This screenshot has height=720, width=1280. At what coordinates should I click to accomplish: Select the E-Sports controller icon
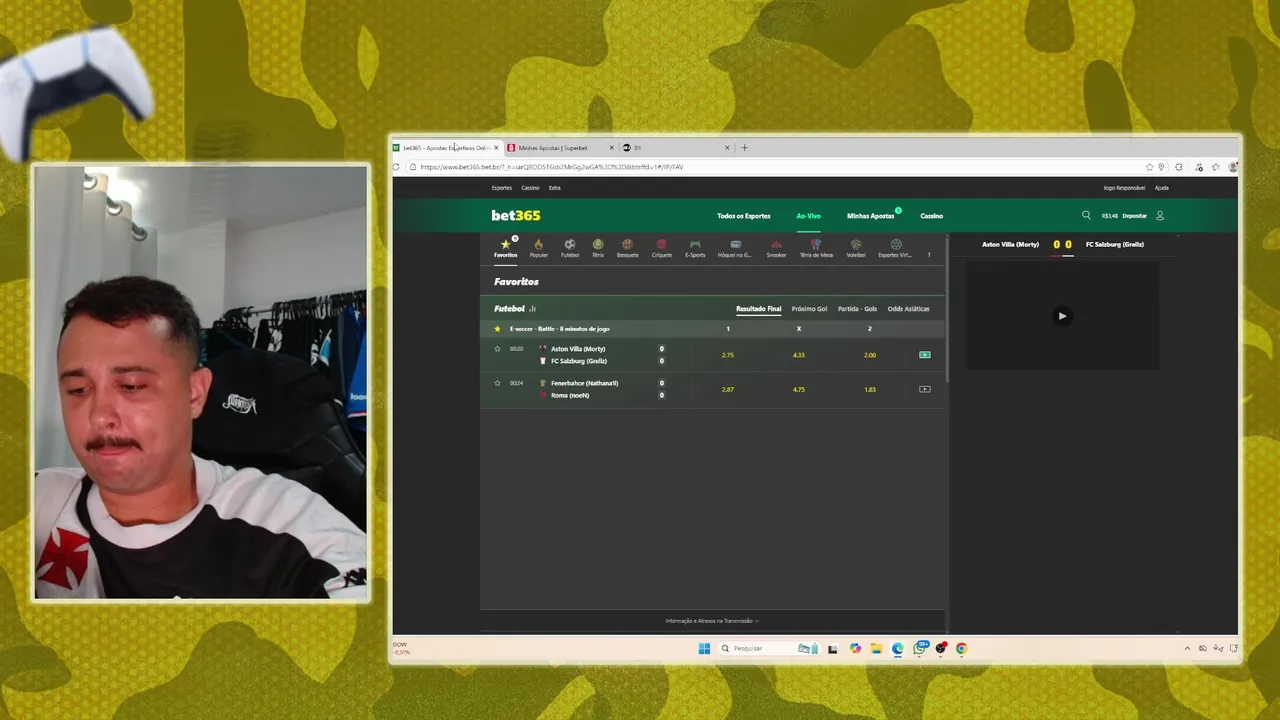(695, 248)
